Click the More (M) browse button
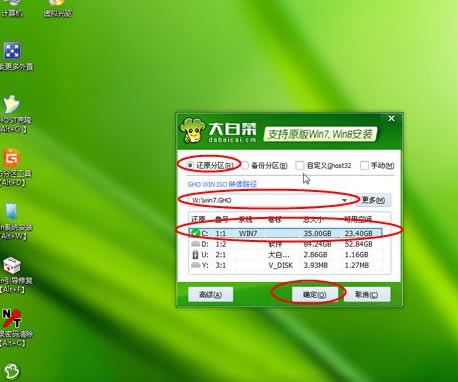The width and height of the screenshot is (458, 382). [x=373, y=200]
